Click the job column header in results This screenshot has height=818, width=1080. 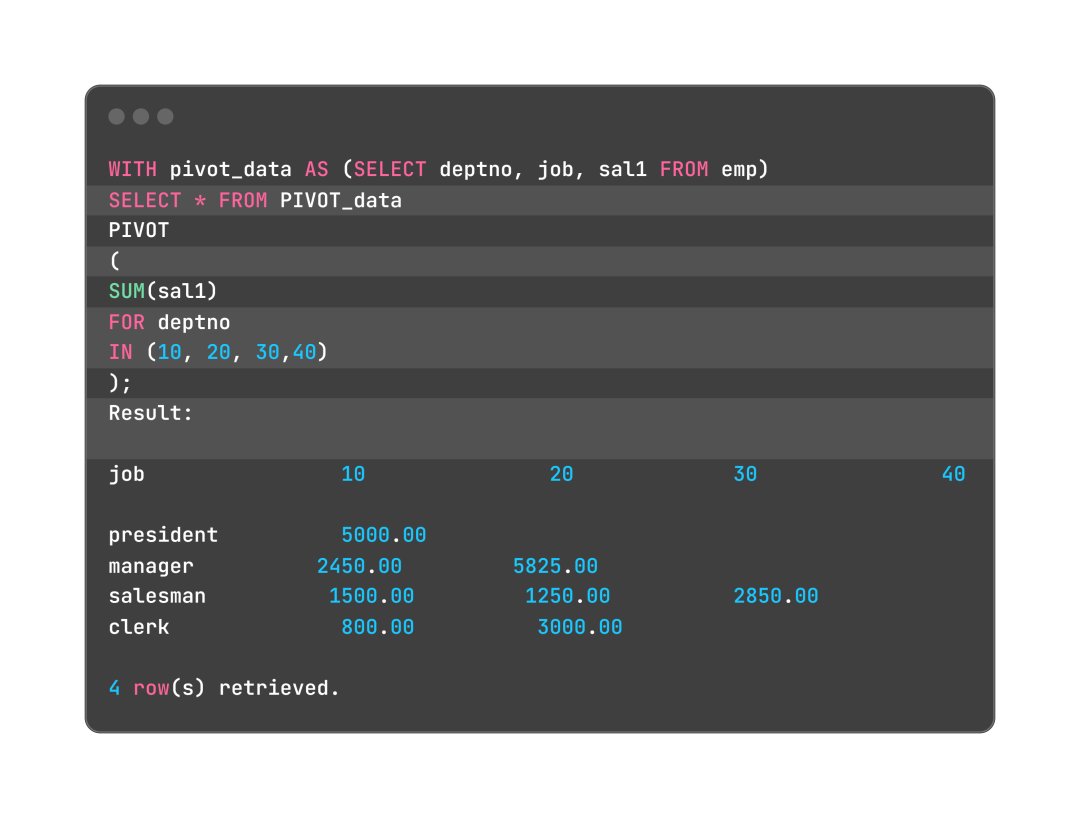(x=127, y=474)
